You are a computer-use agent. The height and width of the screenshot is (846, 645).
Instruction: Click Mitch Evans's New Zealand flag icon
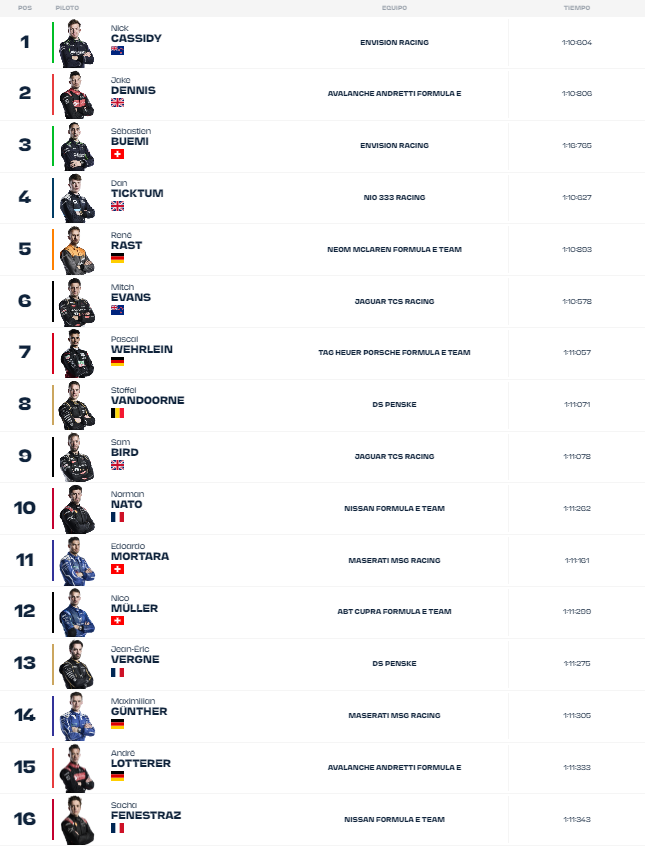coord(117,310)
